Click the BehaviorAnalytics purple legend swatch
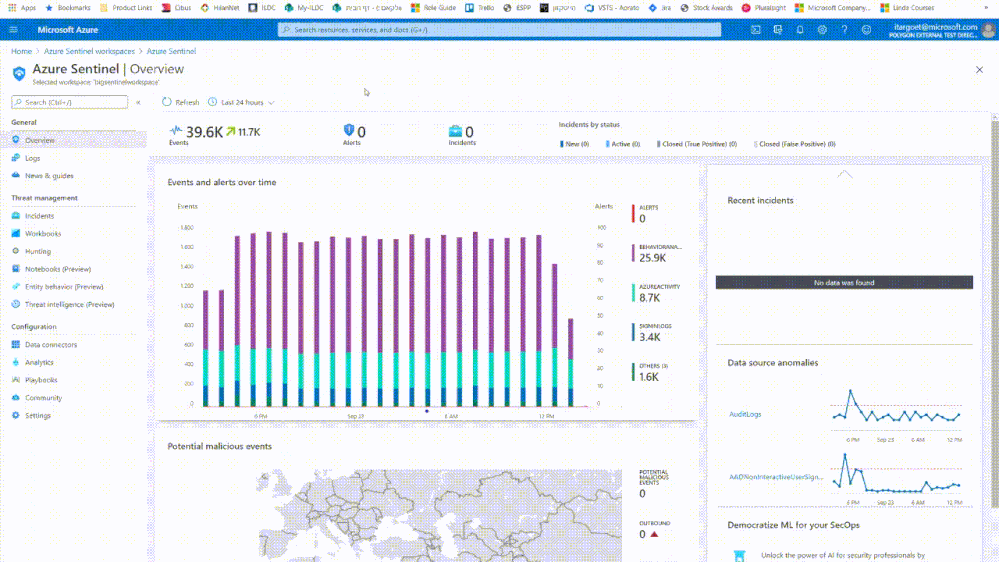999x562 pixels. [633, 253]
